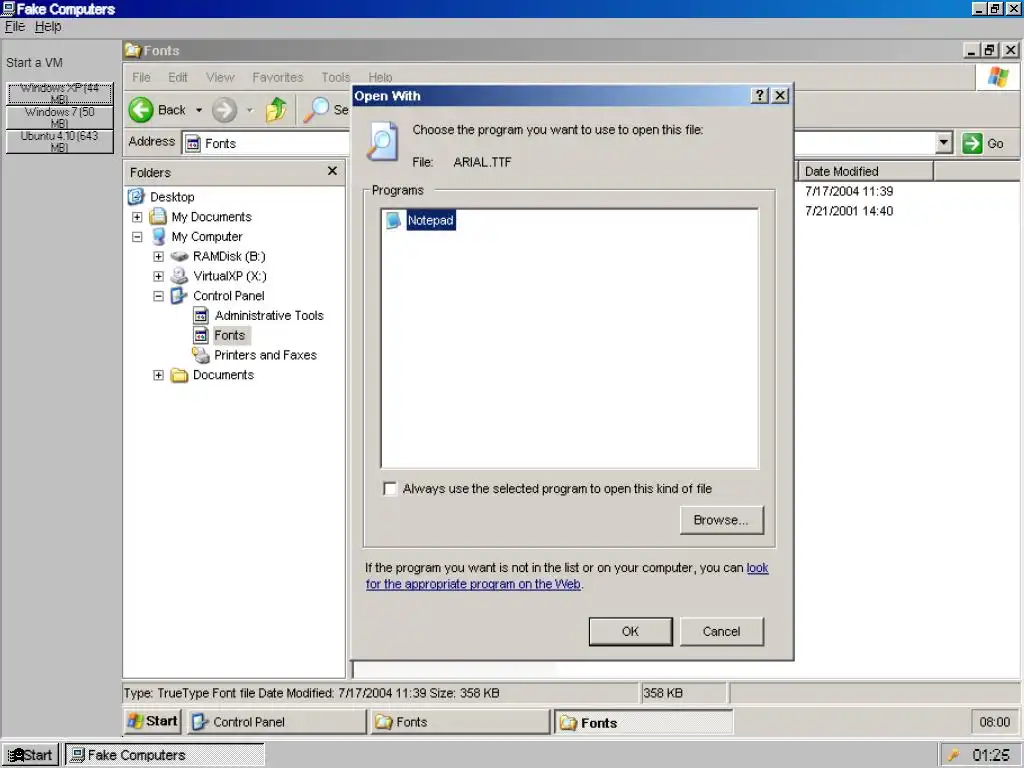Click the Open With help question-mark button
1024x768 pixels.
(760, 95)
